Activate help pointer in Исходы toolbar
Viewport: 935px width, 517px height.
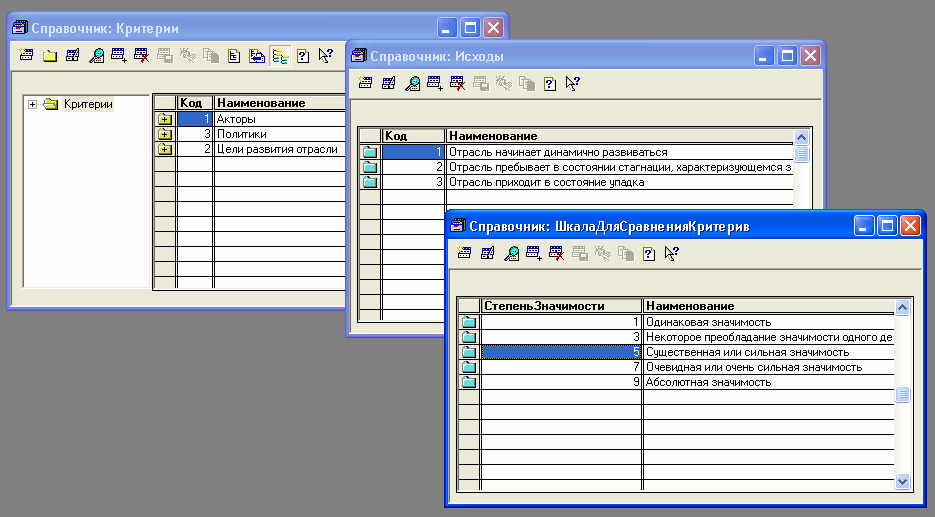click(572, 83)
